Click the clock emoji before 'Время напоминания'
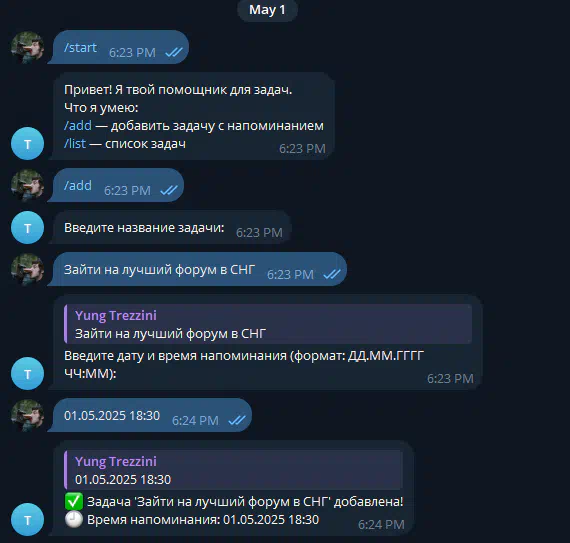Screen dimensions: 570x543 [74, 520]
